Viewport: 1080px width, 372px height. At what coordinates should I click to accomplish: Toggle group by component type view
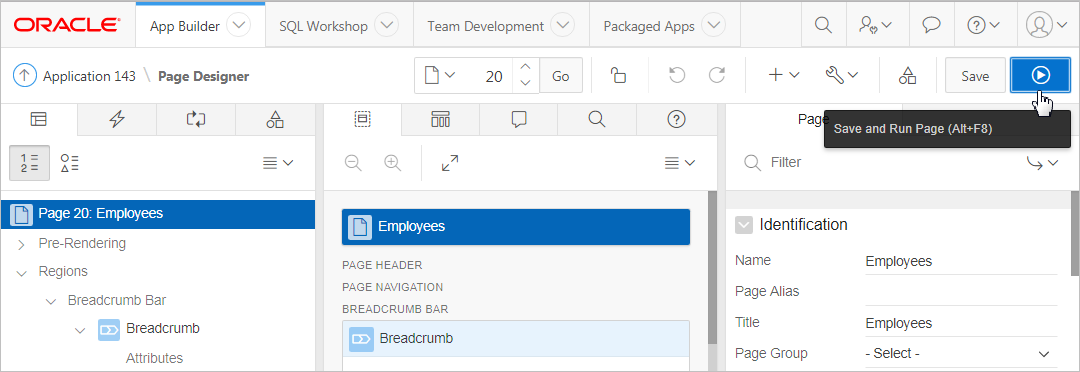[x=70, y=163]
